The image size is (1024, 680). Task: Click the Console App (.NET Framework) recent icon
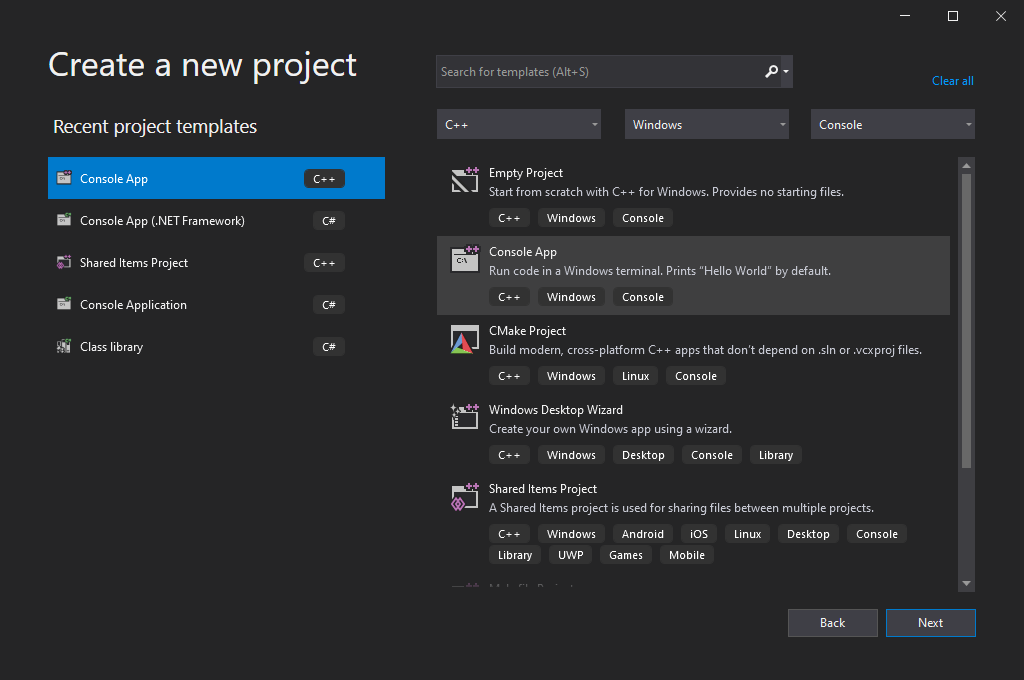(x=64, y=221)
